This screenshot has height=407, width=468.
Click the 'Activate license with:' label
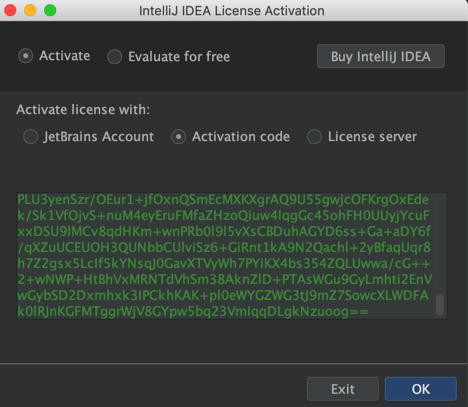coord(83,110)
